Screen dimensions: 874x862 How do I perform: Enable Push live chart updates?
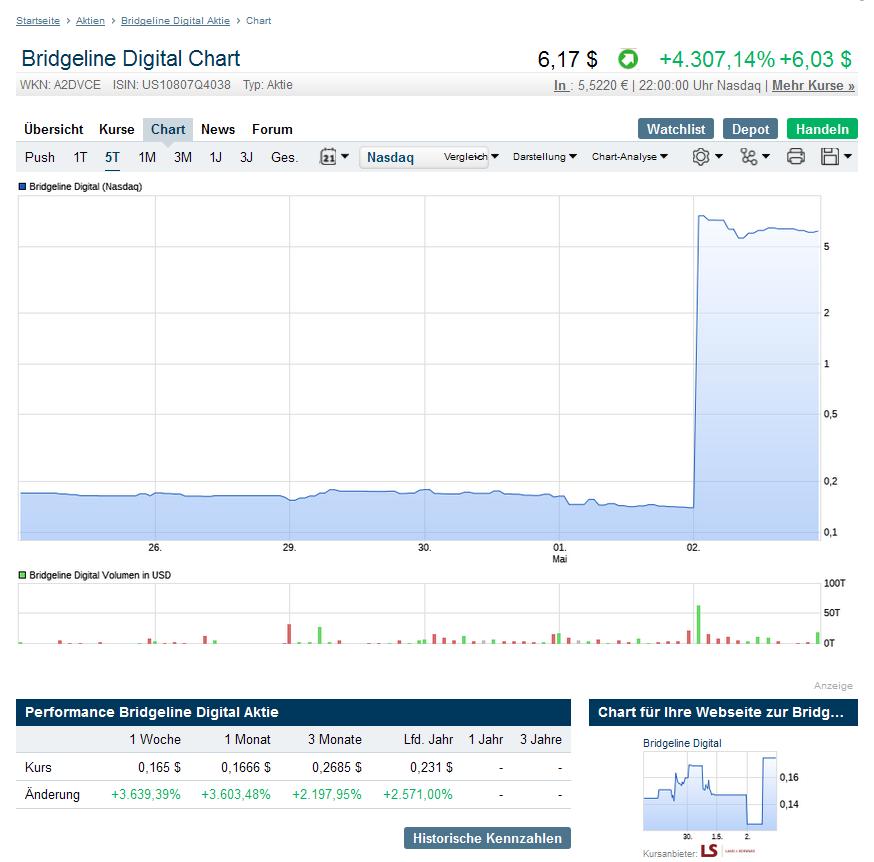click(x=40, y=157)
